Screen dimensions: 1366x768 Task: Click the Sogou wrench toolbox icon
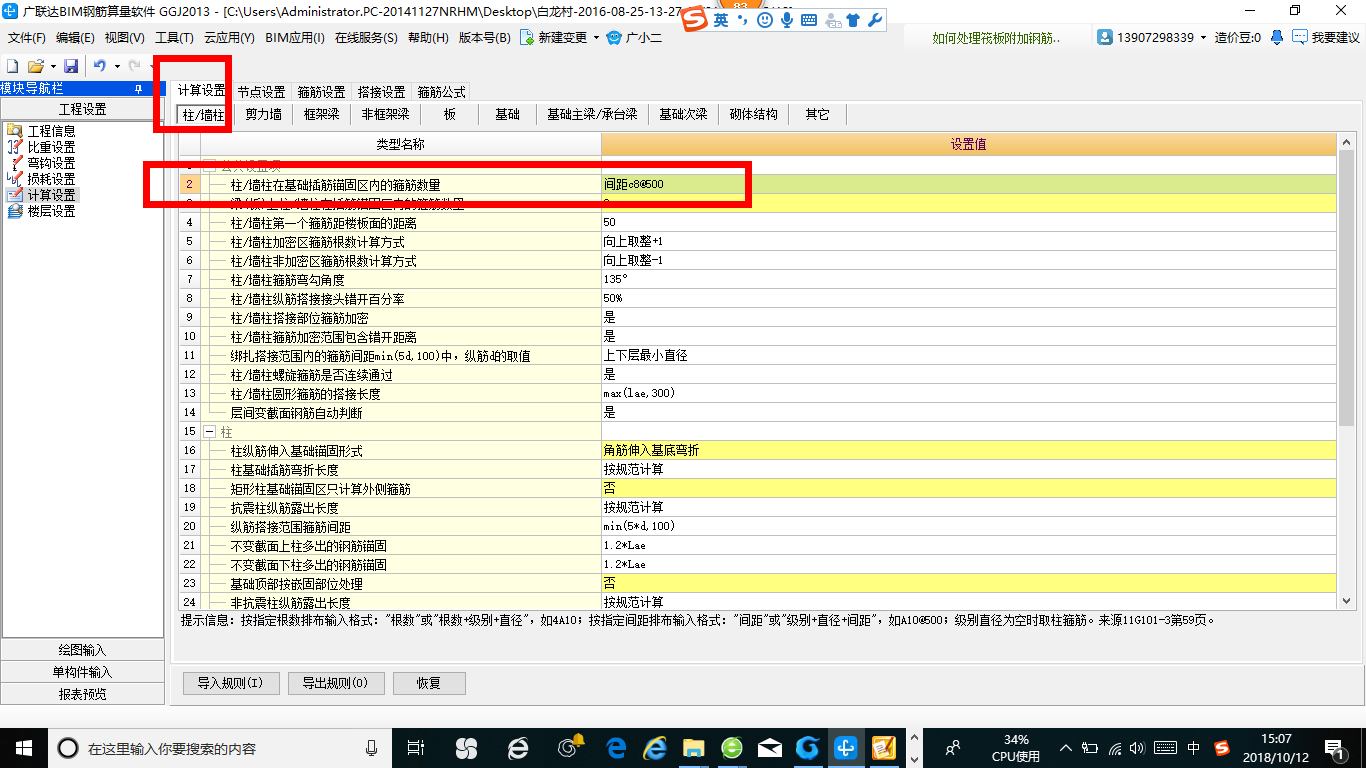pyautogui.click(x=875, y=20)
